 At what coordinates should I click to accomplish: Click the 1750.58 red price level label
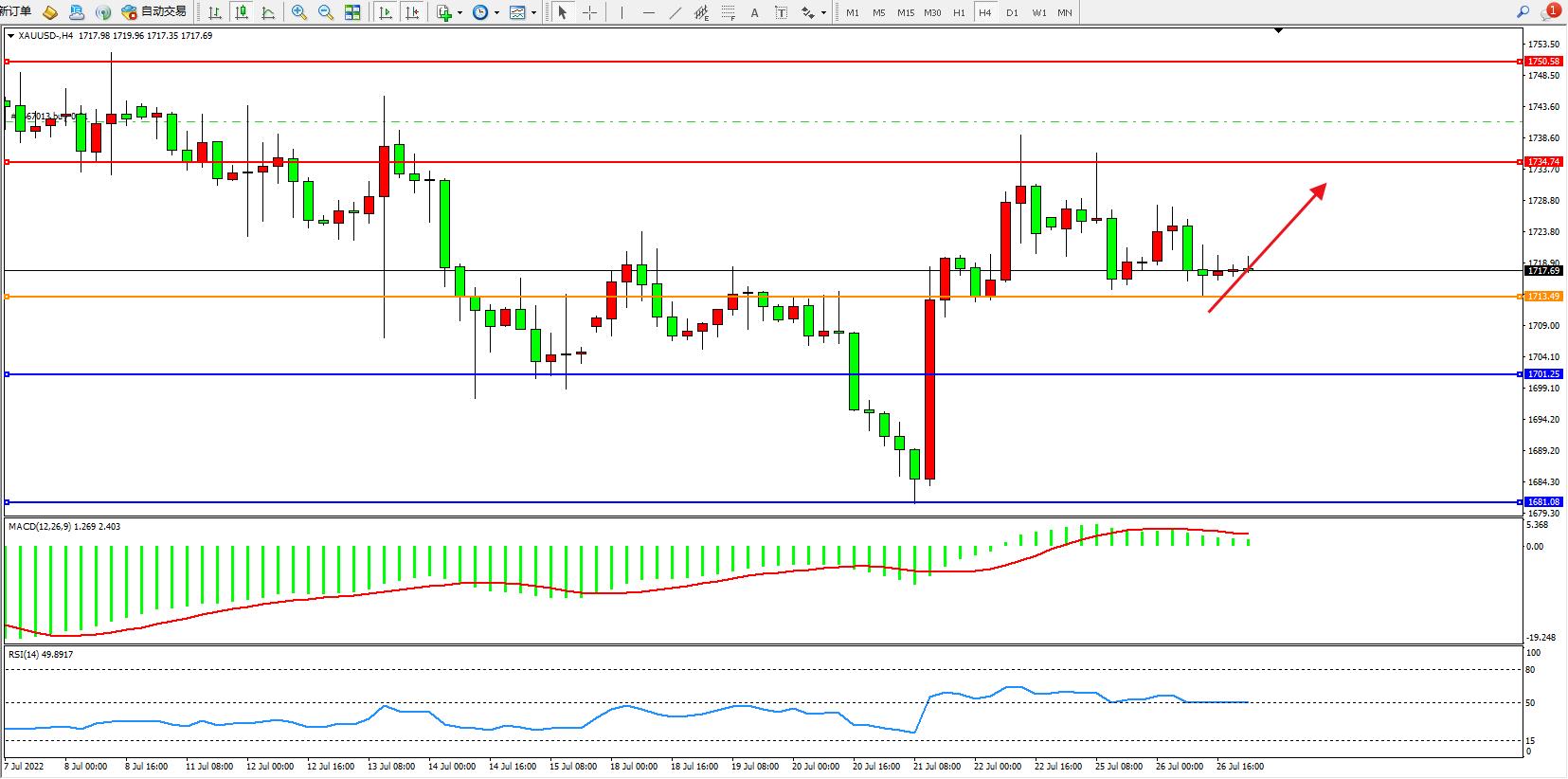pyautogui.click(x=1543, y=62)
